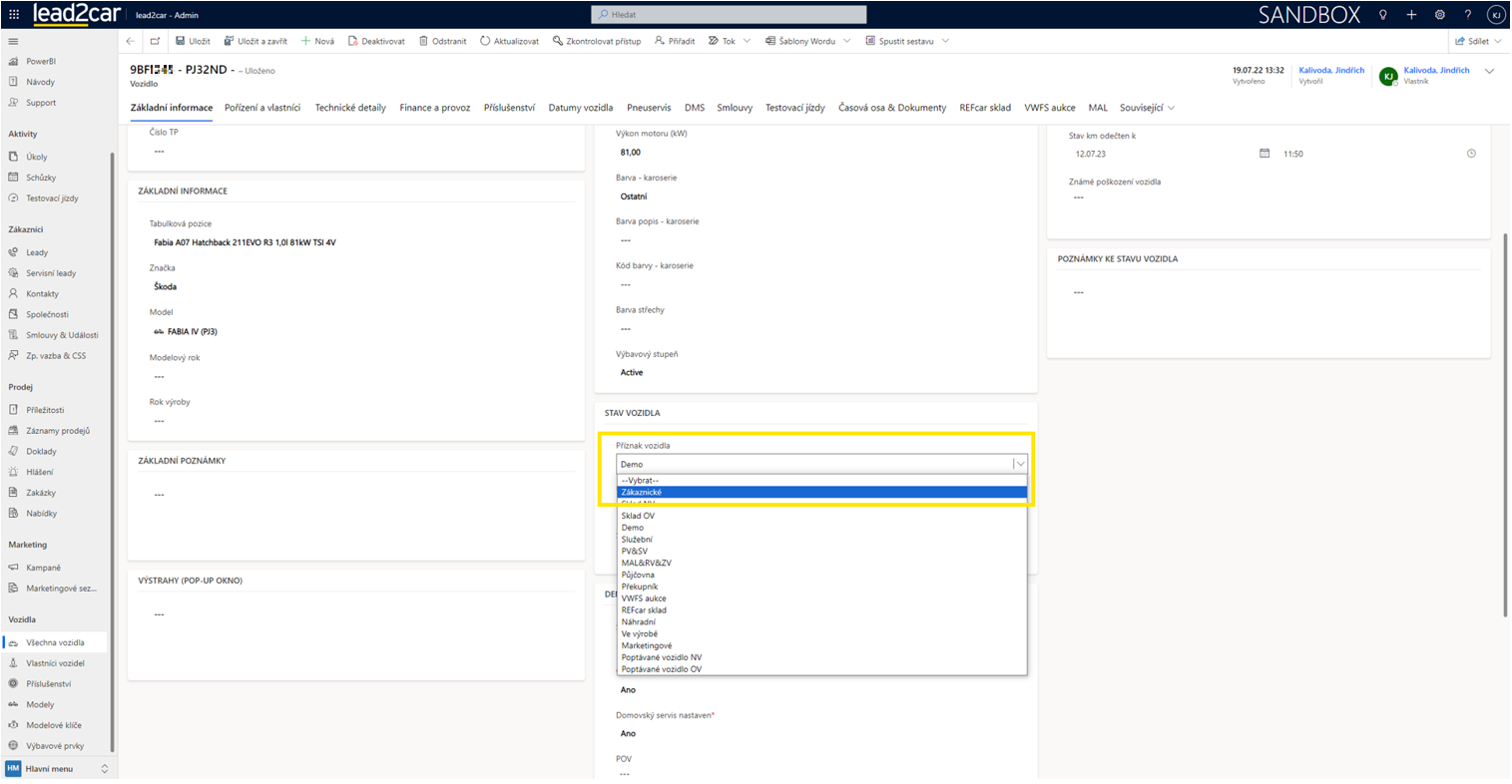Expand the Šablony Wordu dropdown arrow
The height and width of the screenshot is (784, 1512).
[847, 41]
